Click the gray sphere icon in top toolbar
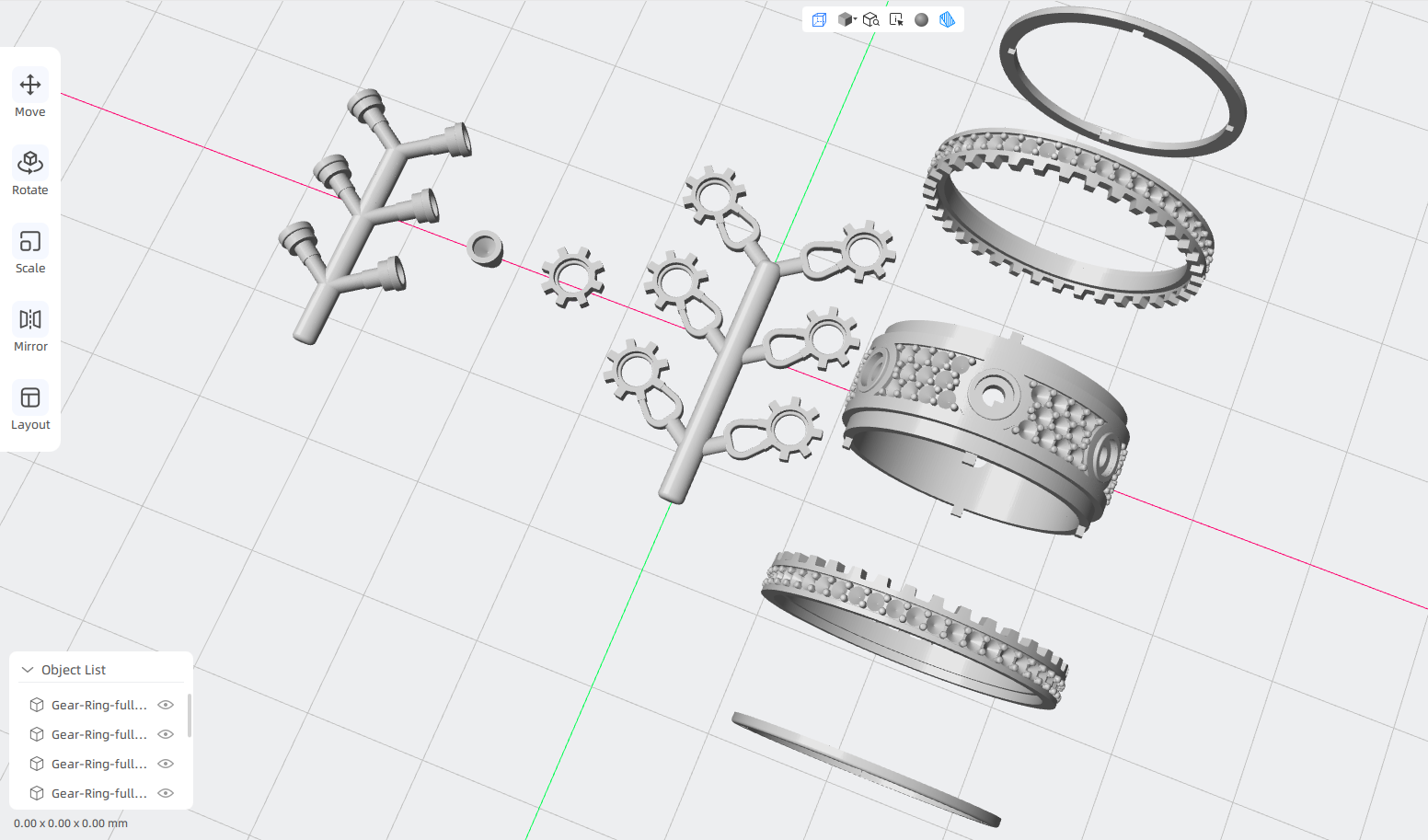The image size is (1428, 840). point(922,19)
